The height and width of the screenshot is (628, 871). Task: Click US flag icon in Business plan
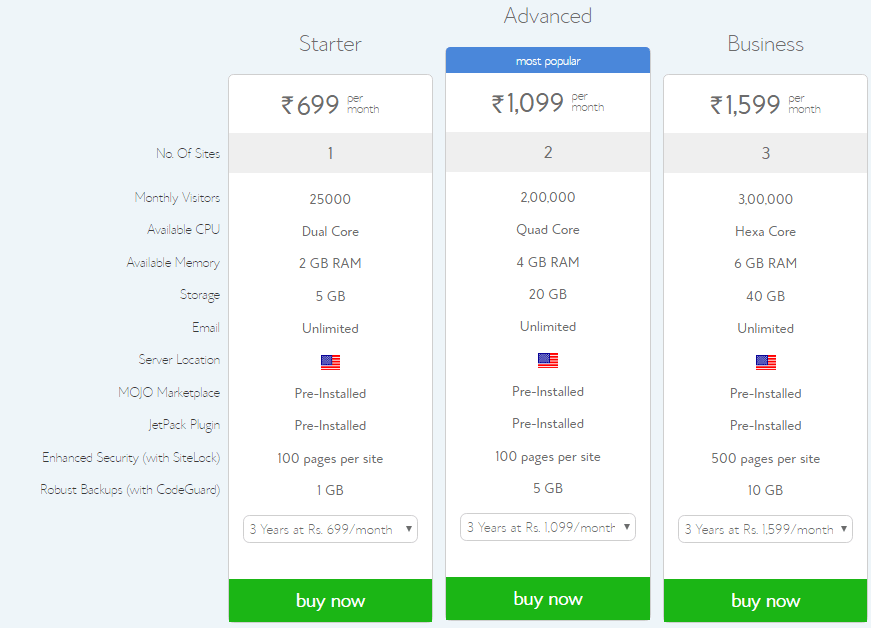coord(766,362)
